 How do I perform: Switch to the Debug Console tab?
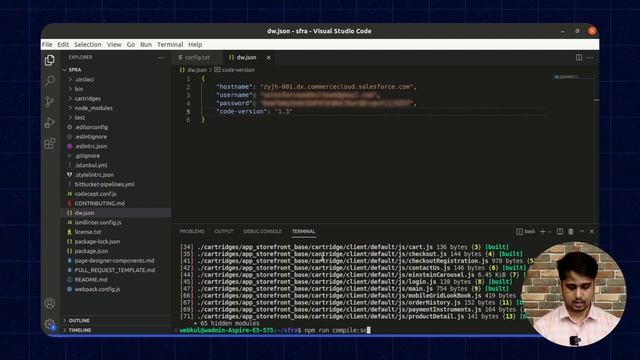pyautogui.click(x=262, y=231)
